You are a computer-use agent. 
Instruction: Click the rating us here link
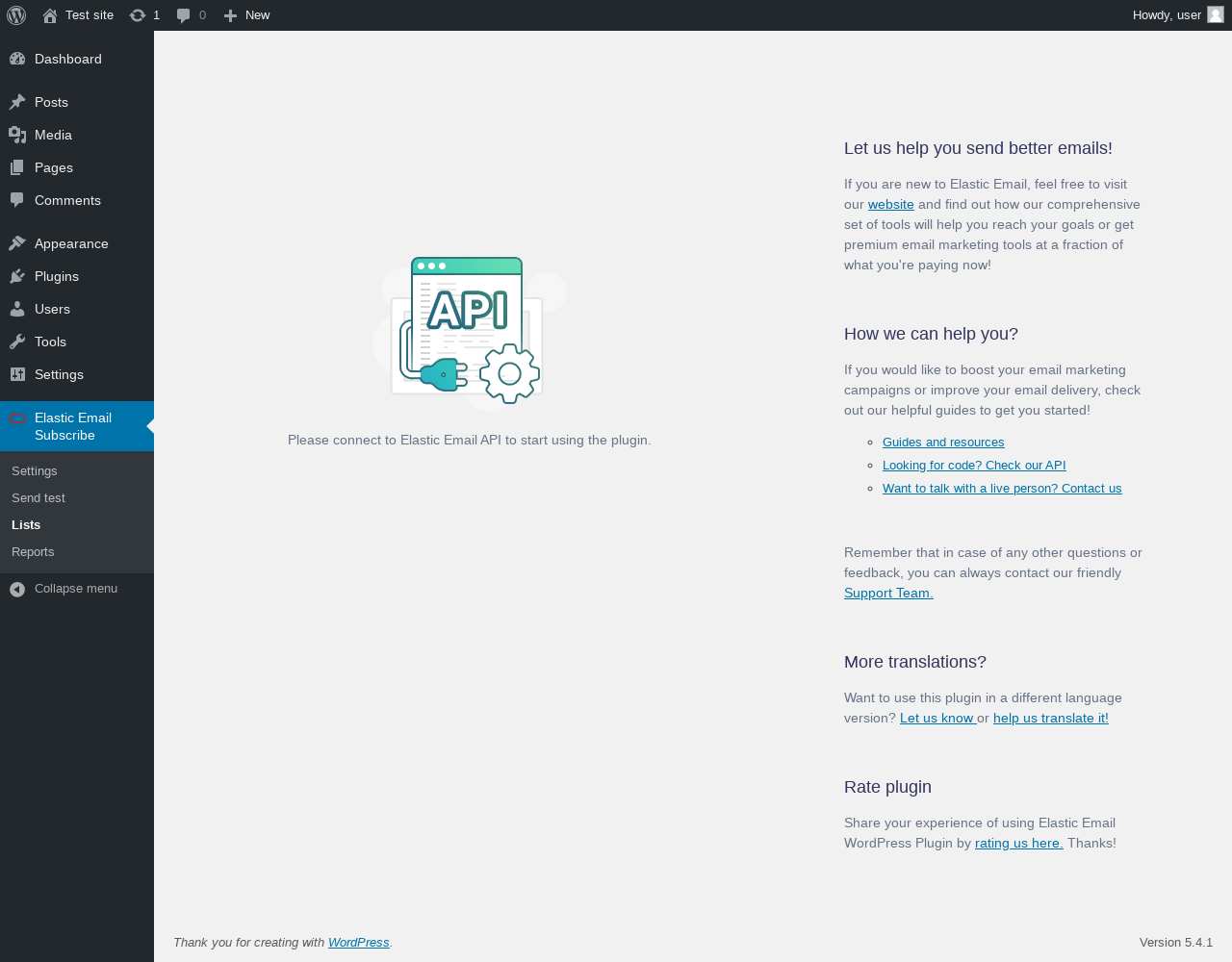(1019, 843)
